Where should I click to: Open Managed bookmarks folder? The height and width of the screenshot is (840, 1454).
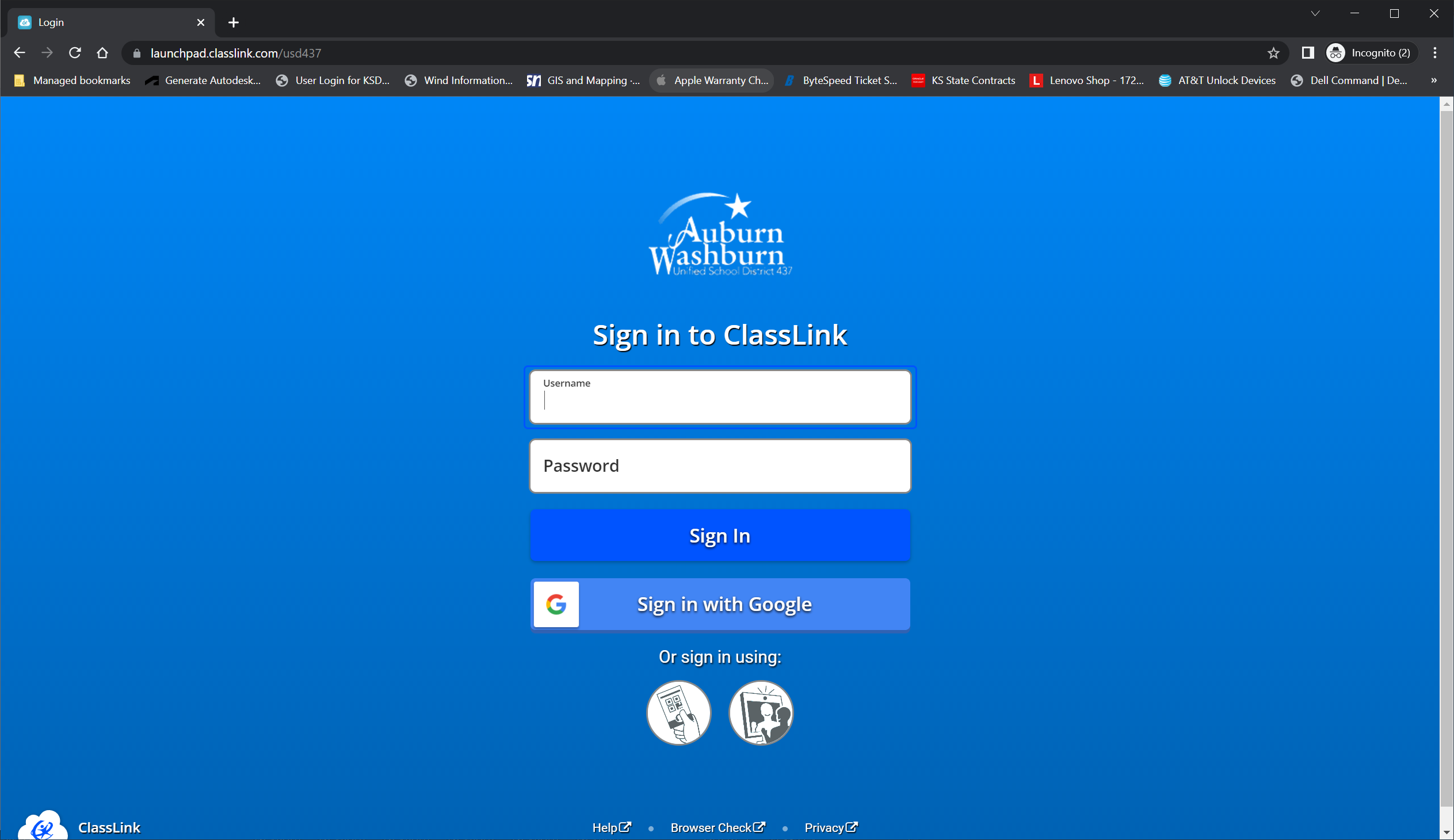click(x=72, y=81)
